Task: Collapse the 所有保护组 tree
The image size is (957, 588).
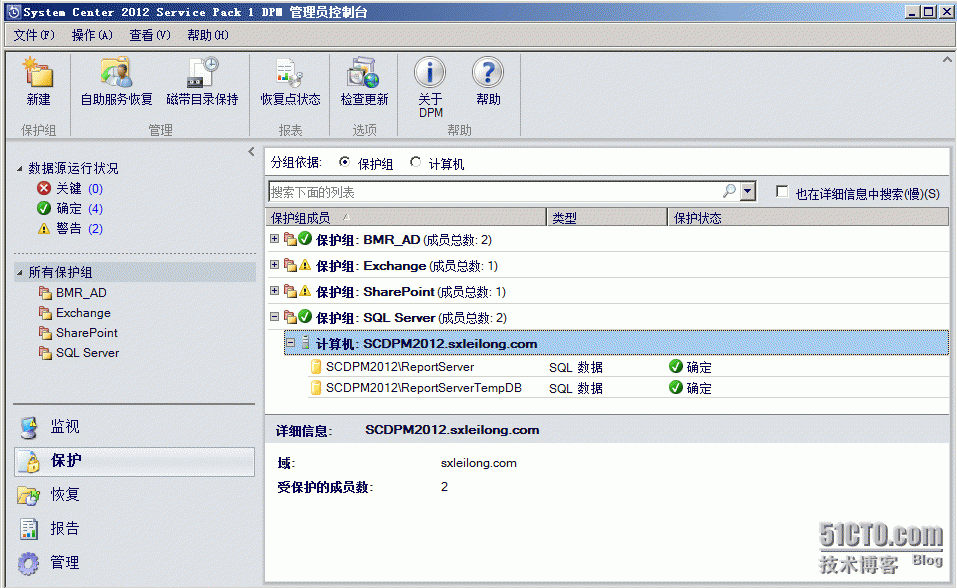Action: (x=20, y=273)
